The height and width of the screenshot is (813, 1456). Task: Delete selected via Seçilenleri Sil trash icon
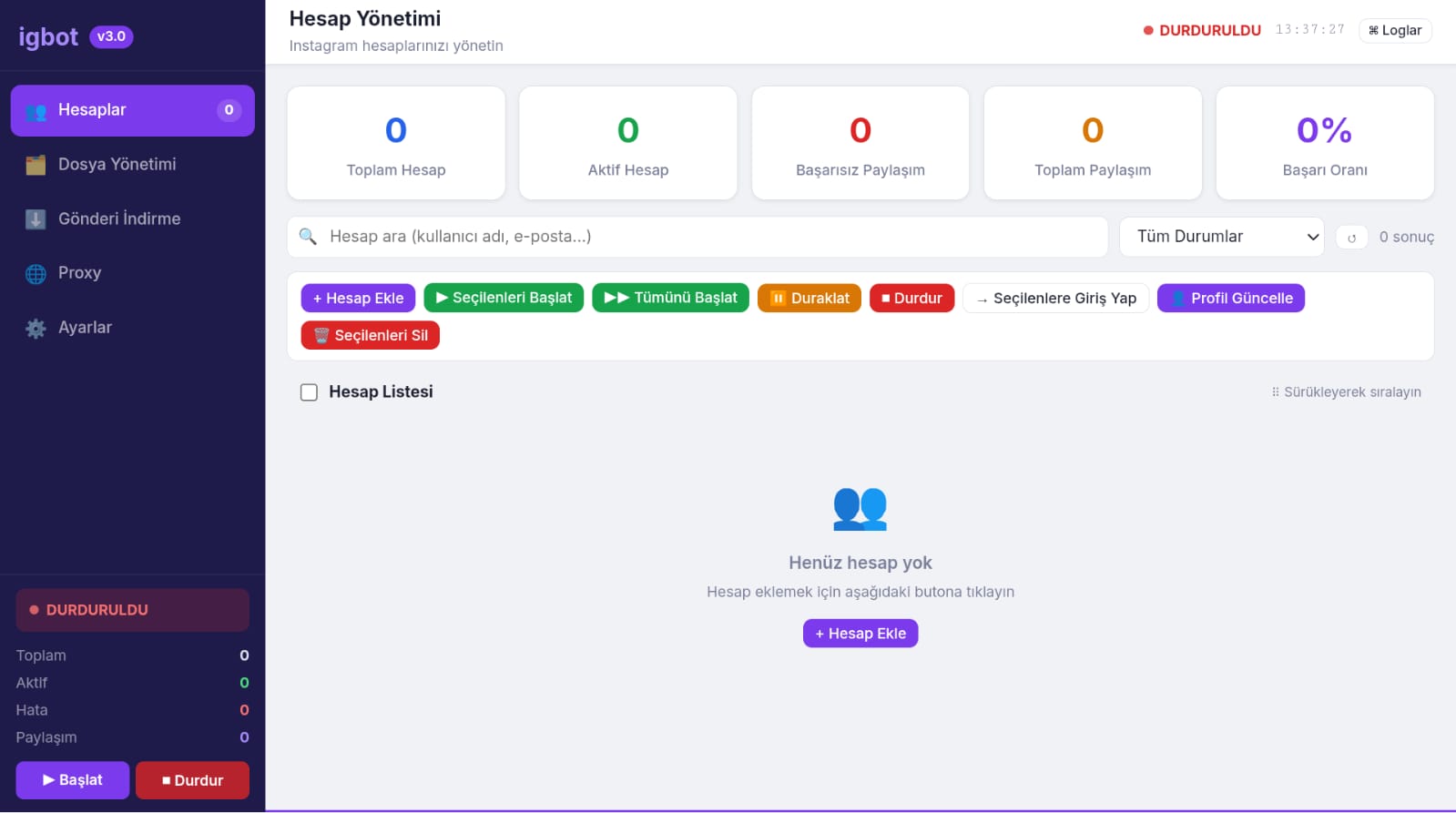pos(321,335)
